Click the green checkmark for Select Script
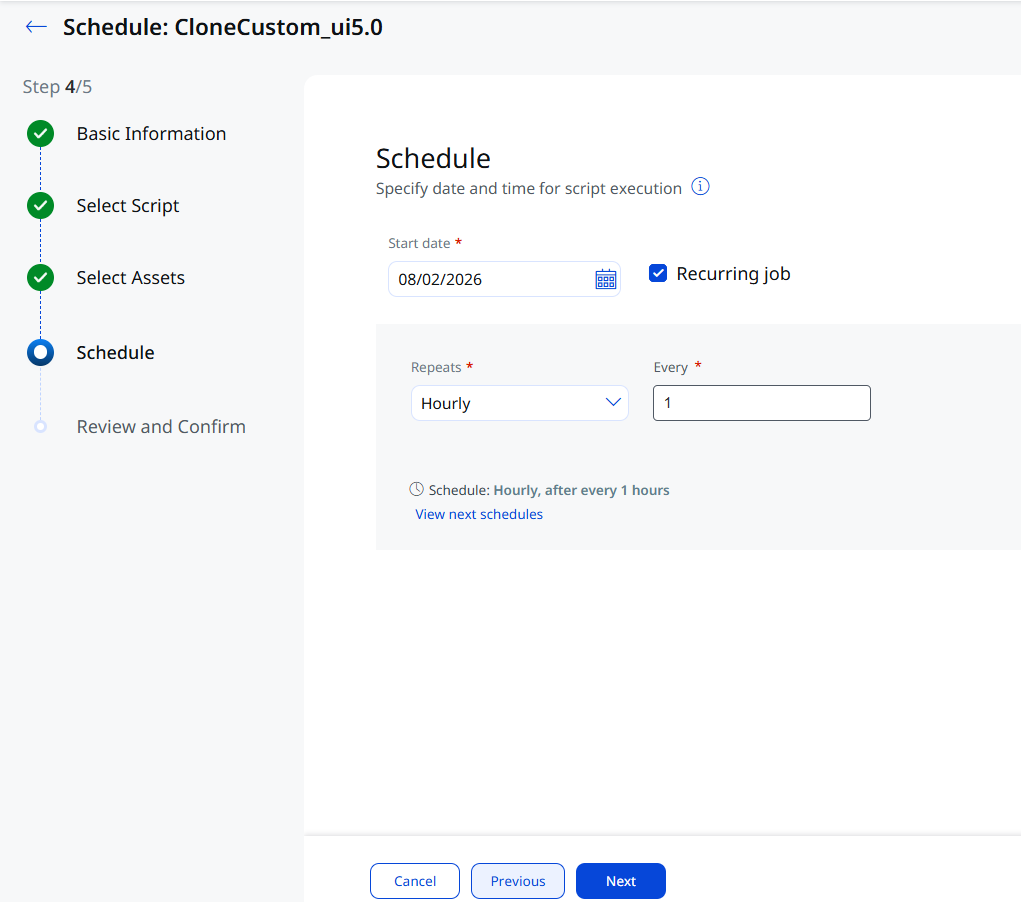Screen dimensions: 1021x902 (40, 206)
